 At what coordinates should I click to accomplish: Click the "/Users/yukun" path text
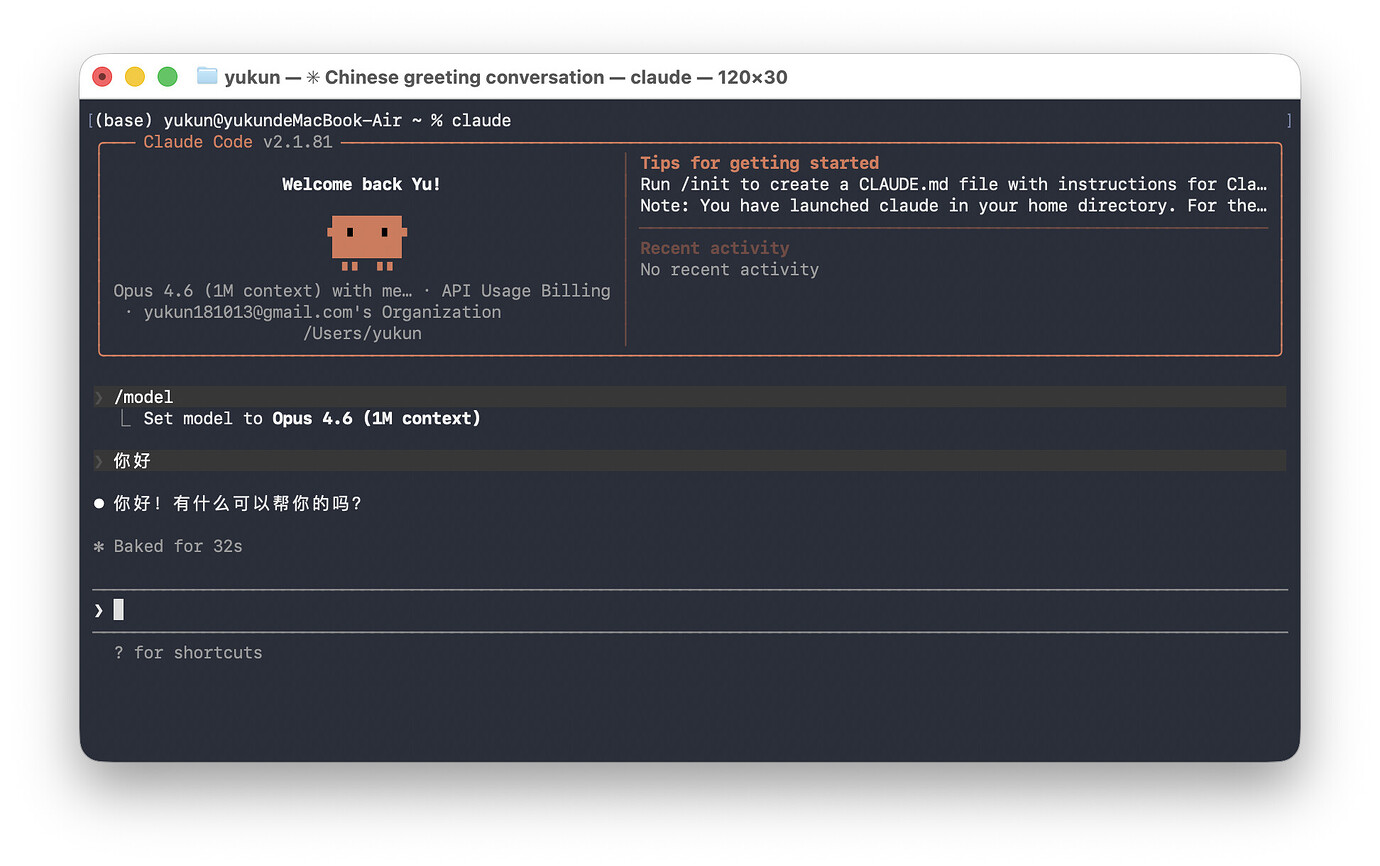coord(362,334)
